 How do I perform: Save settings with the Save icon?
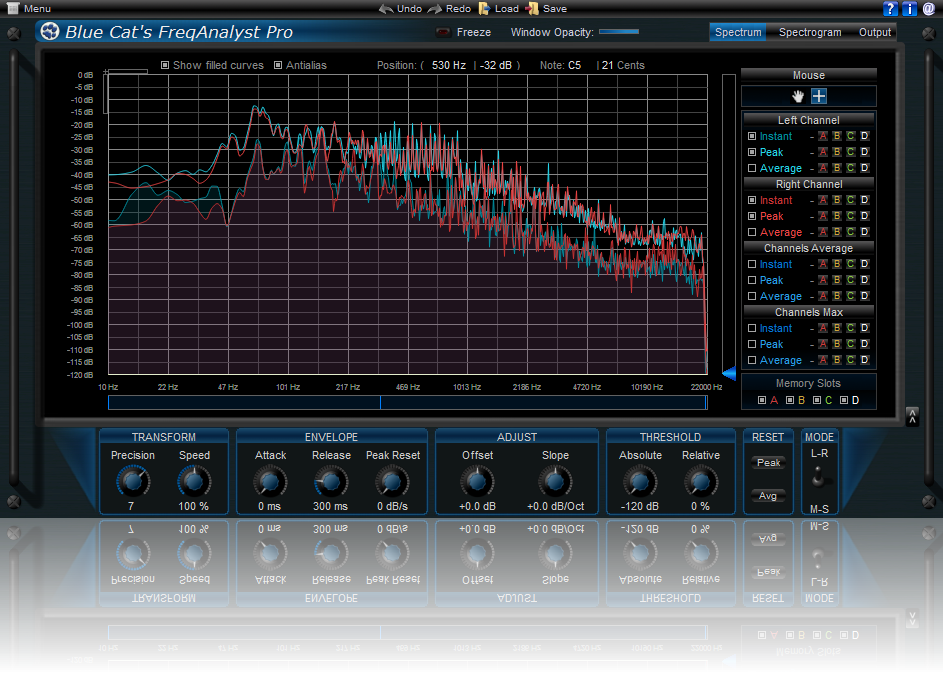[533, 8]
